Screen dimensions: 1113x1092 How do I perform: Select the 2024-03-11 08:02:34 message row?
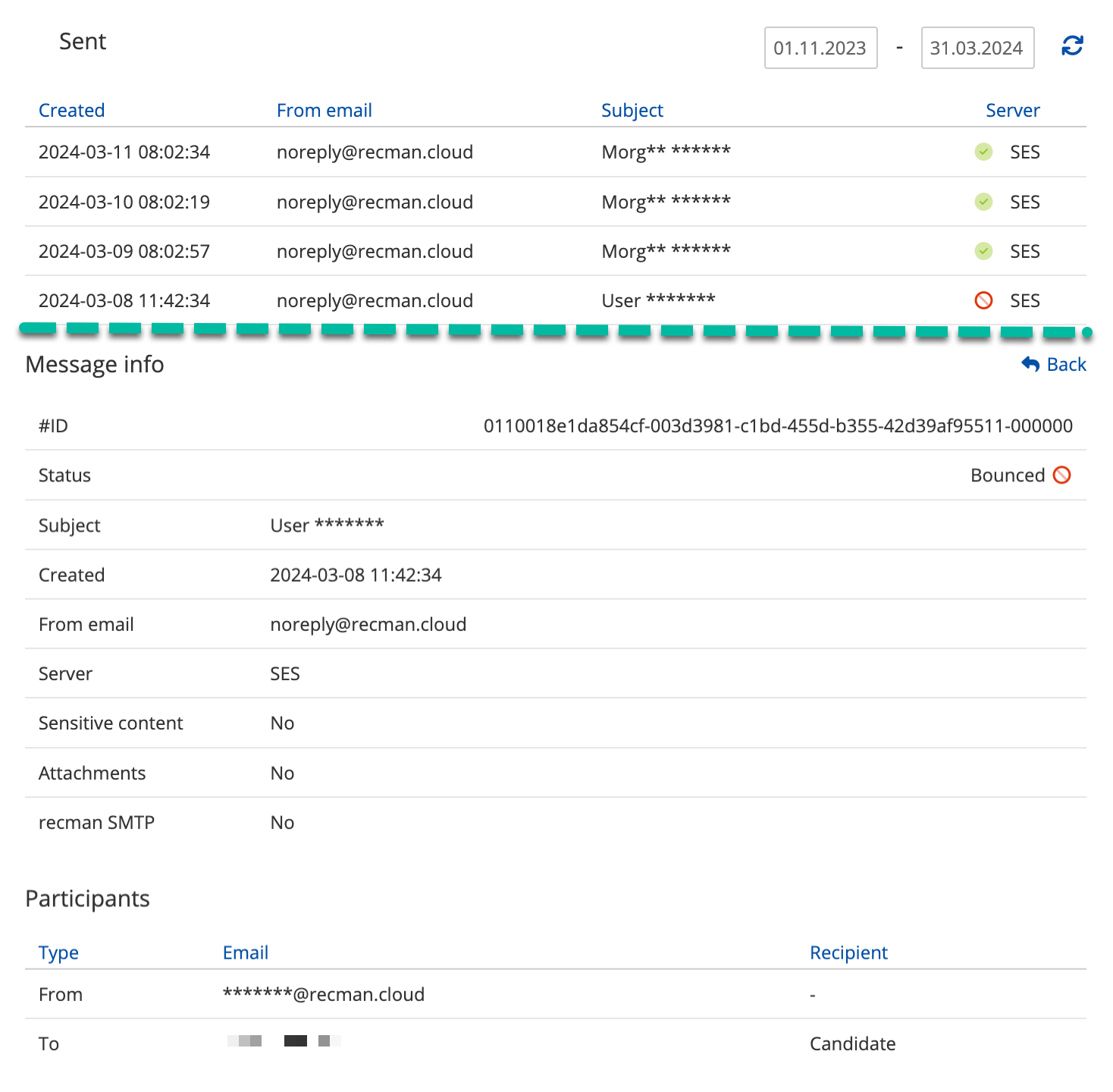point(124,152)
